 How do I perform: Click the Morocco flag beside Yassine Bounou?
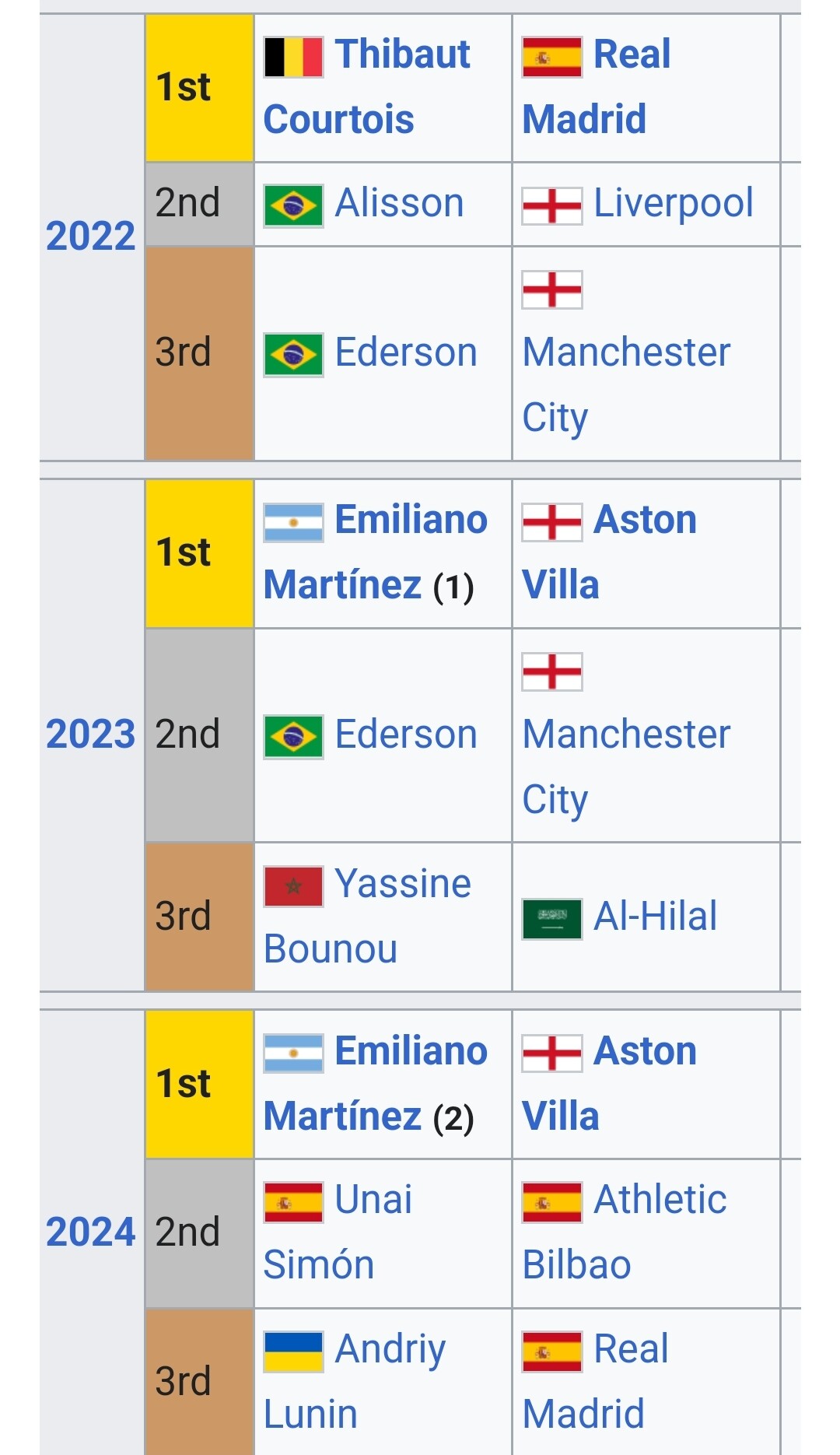293,886
